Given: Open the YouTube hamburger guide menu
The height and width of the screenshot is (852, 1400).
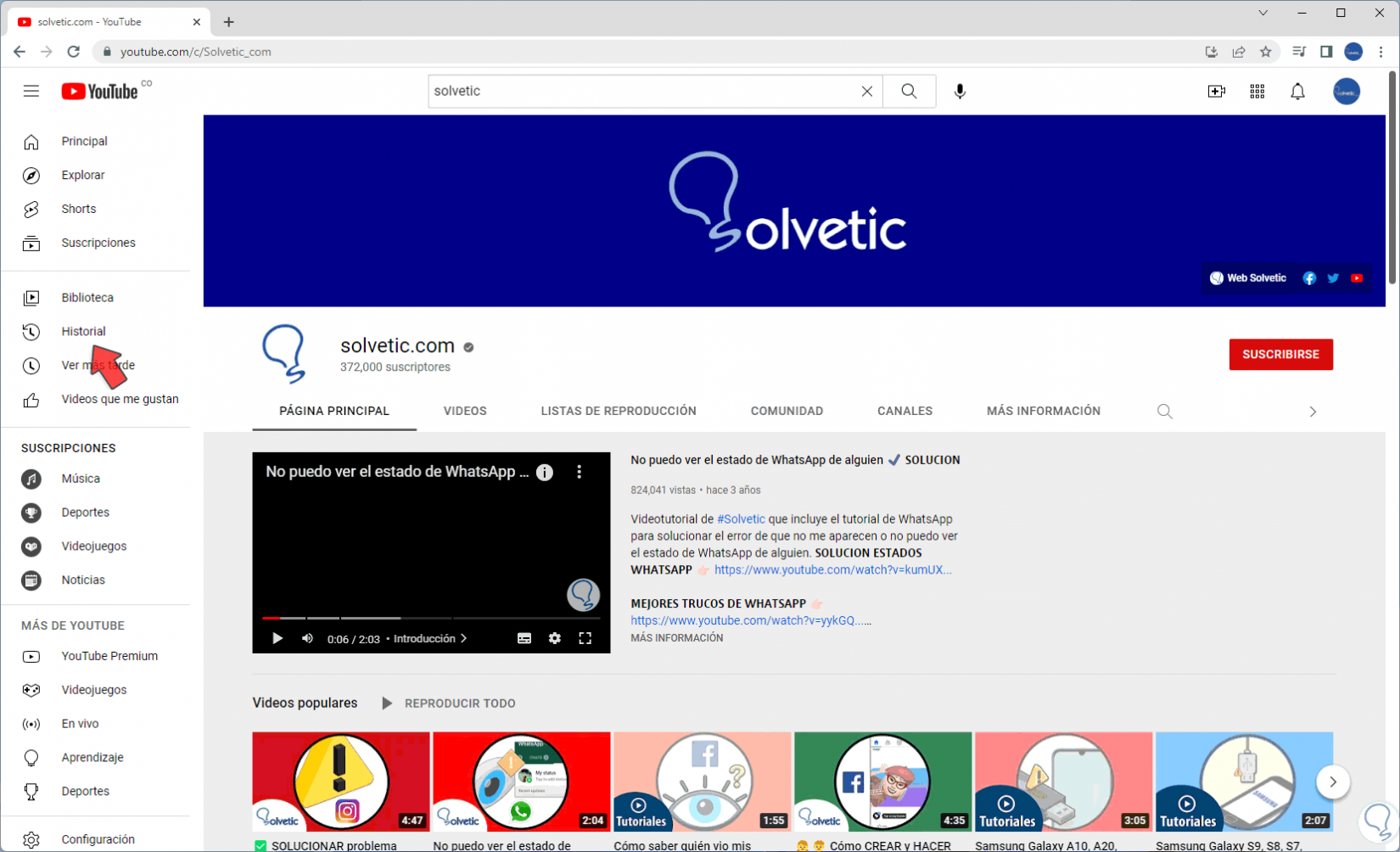Looking at the screenshot, I should click(x=31, y=91).
